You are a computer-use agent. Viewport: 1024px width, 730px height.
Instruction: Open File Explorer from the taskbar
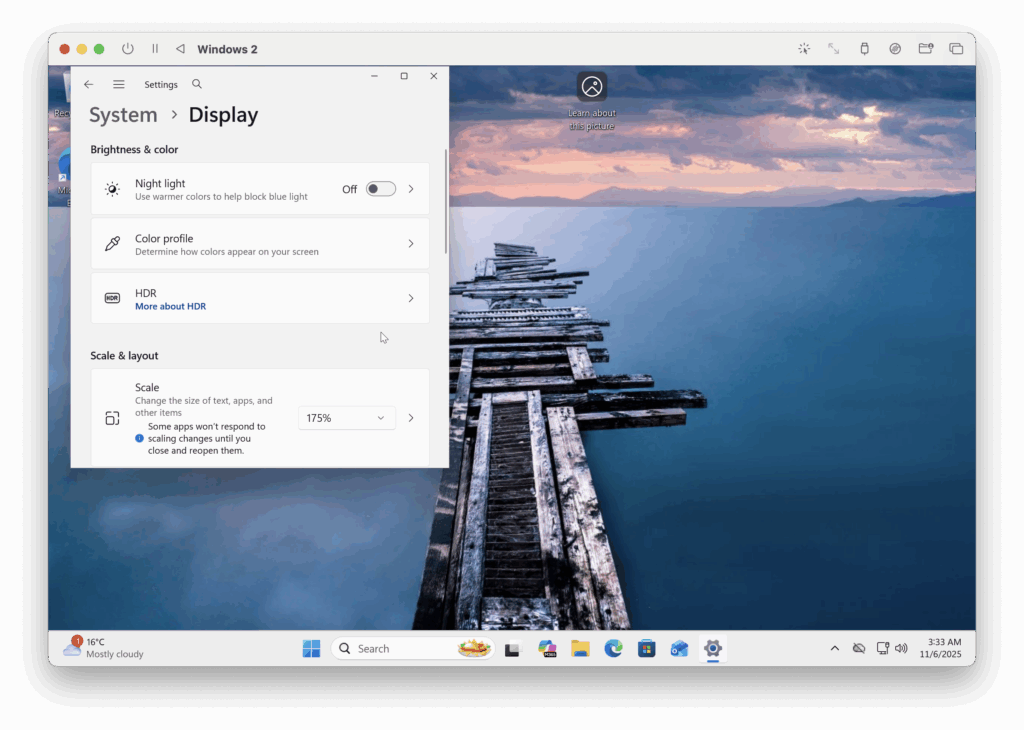coord(581,649)
